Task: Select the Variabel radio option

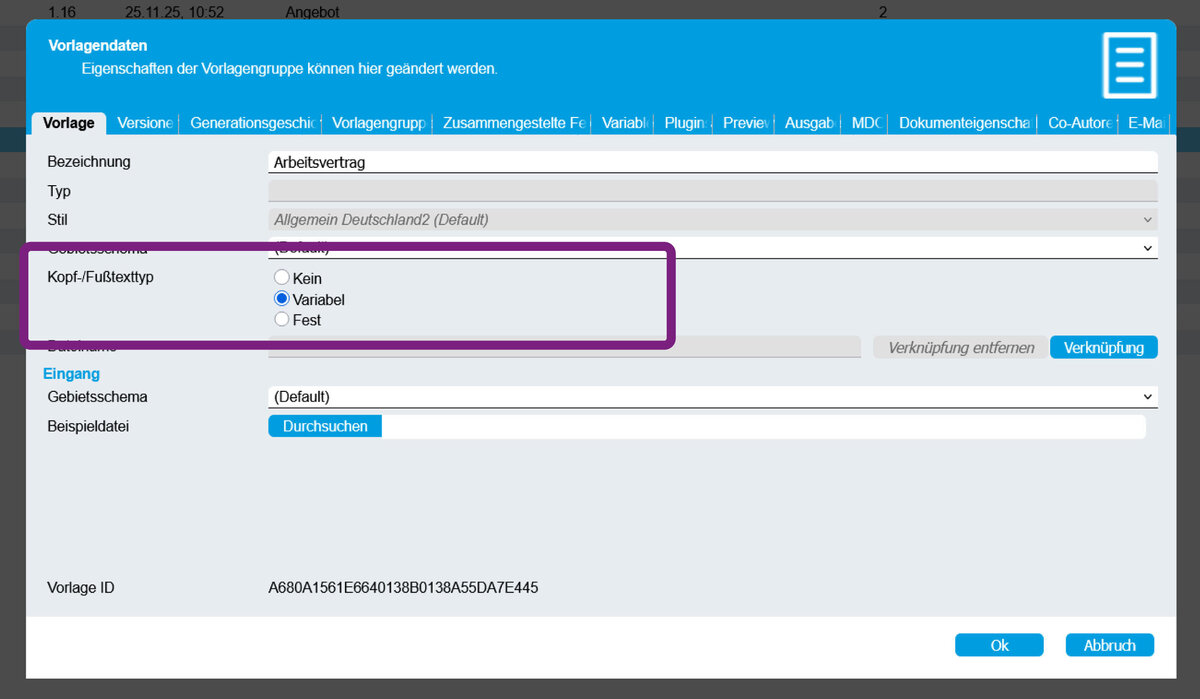Action: [282, 299]
